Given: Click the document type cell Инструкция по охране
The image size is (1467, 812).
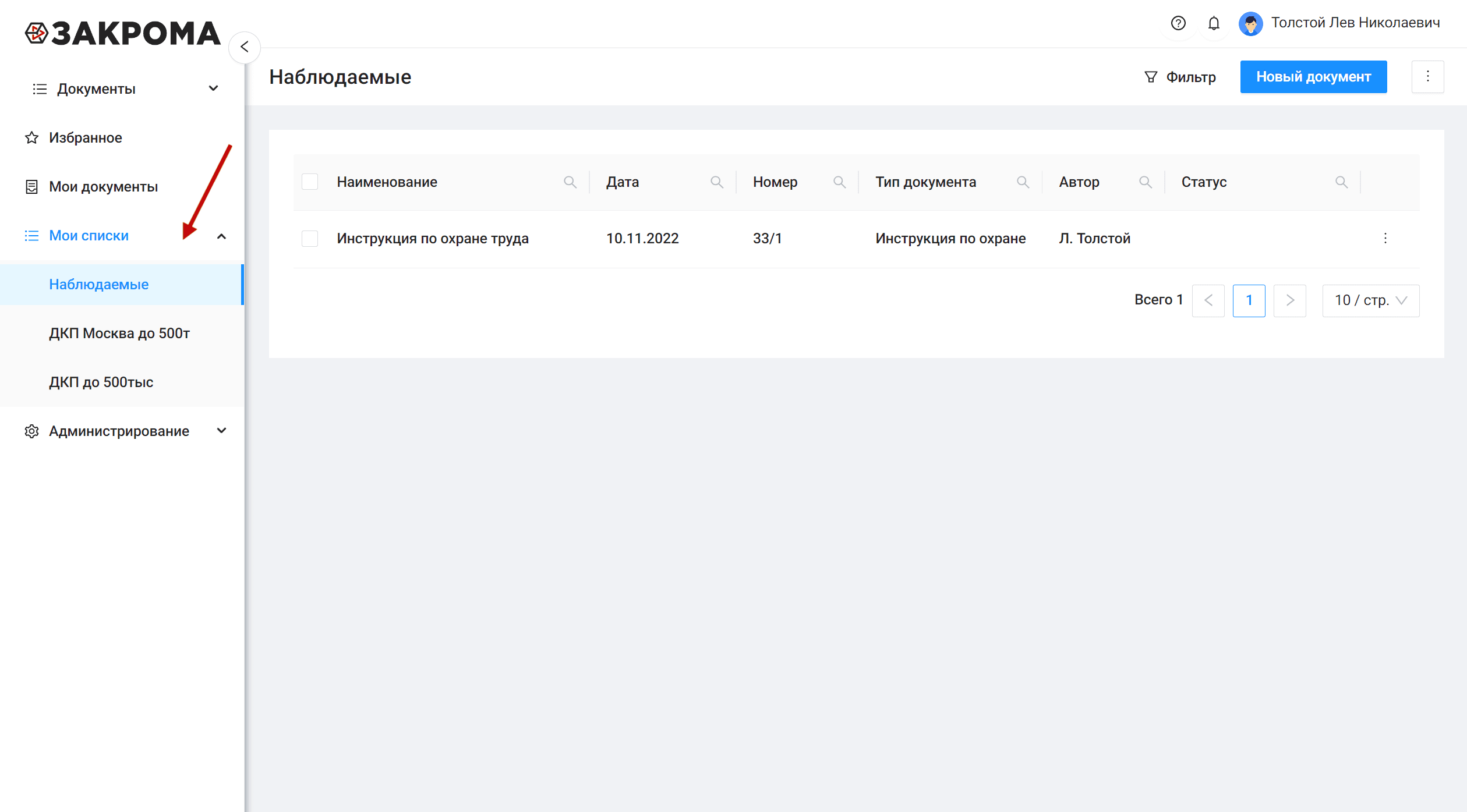Looking at the screenshot, I should pyautogui.click(x=950, y=239).
